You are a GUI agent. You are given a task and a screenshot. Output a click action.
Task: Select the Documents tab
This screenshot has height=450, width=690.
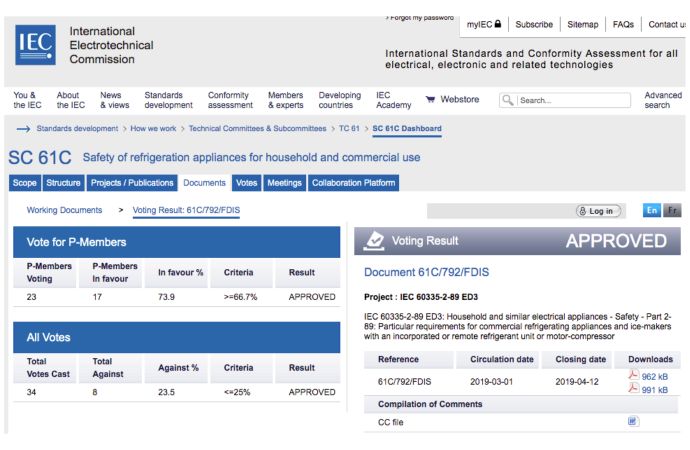[x=204, y=183]
